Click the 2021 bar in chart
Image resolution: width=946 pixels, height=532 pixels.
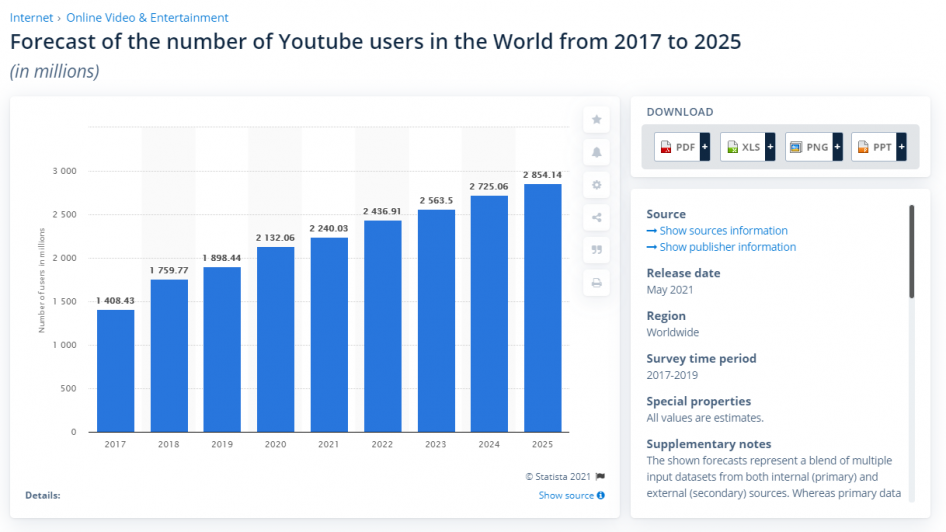(x=329, y=335)
